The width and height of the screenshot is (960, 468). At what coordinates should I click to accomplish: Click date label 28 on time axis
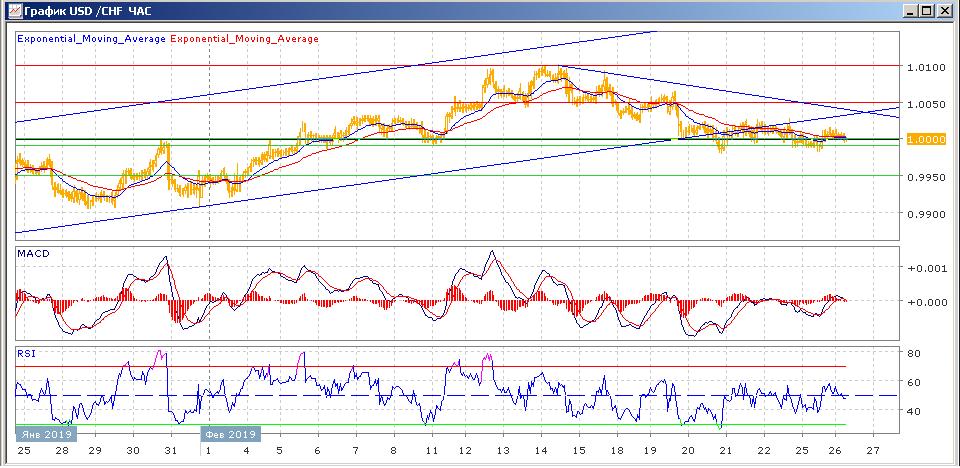pos(62,451)
